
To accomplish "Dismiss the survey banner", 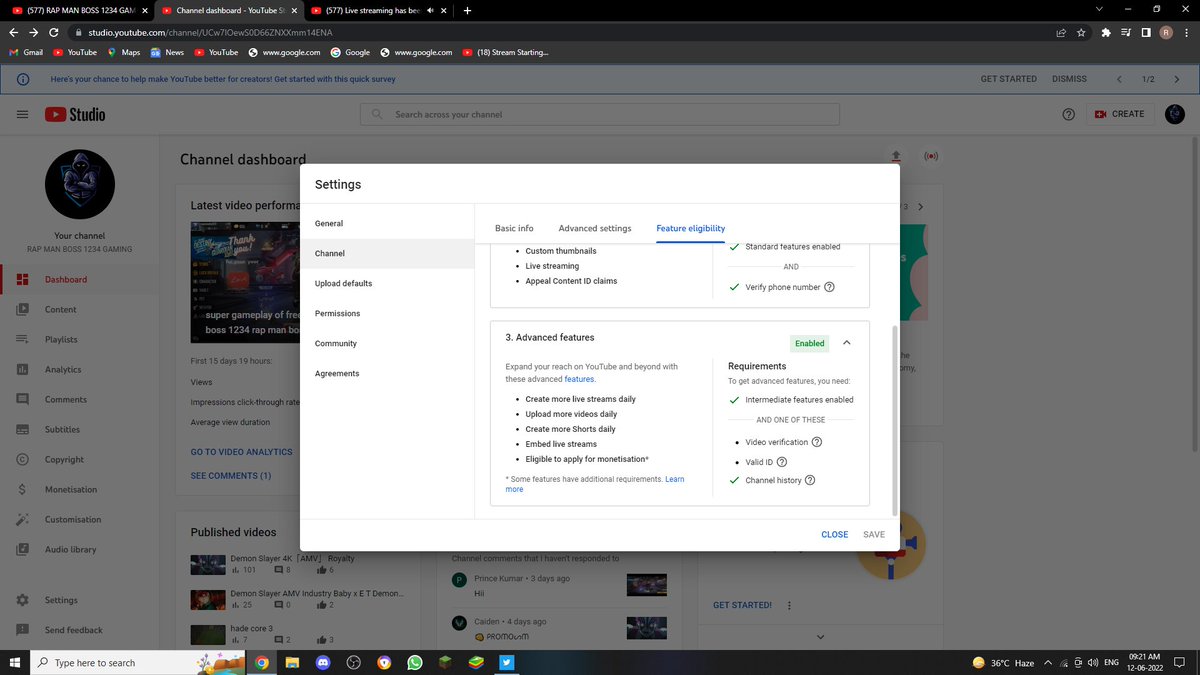I will pos(1069,79).
